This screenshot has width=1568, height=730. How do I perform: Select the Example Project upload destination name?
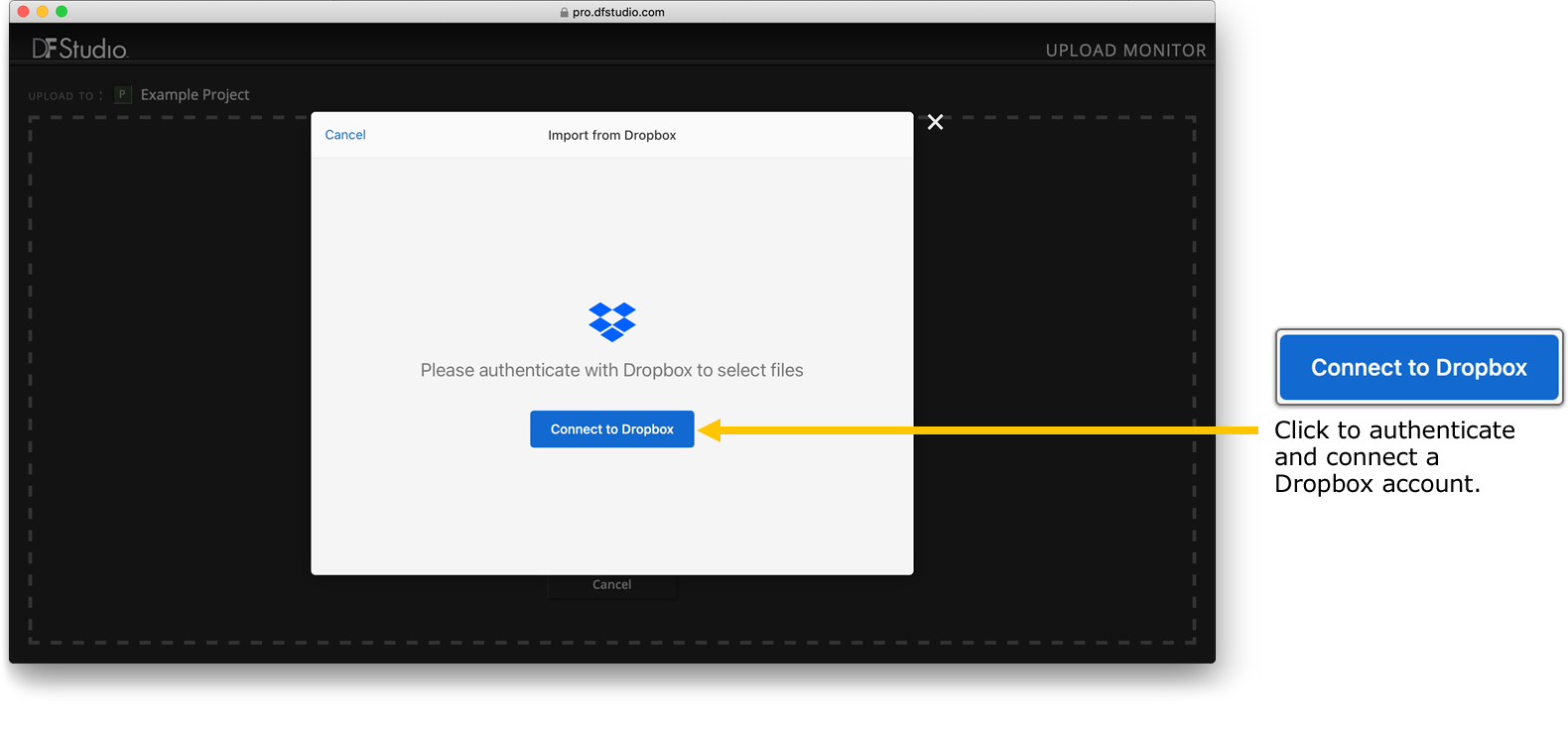195,94
